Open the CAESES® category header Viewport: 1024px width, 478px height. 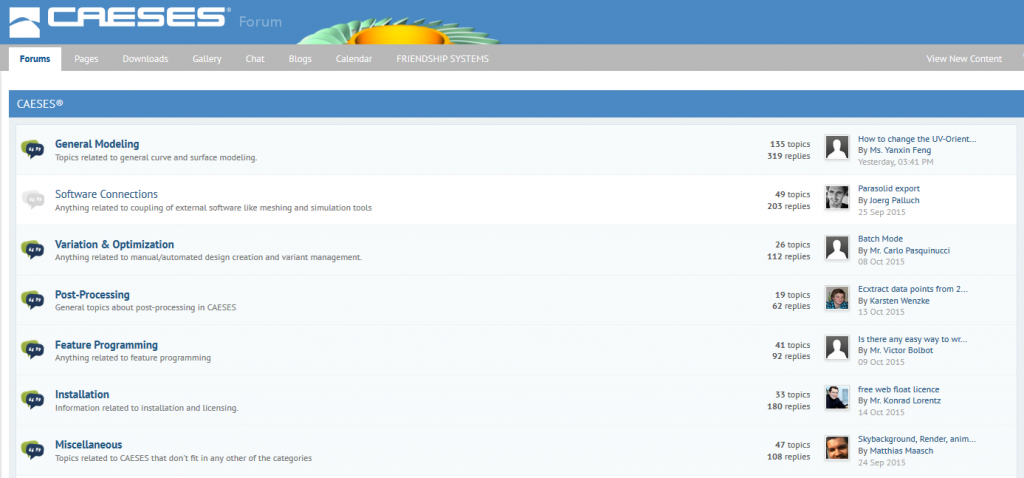click(x=40, y=104)
